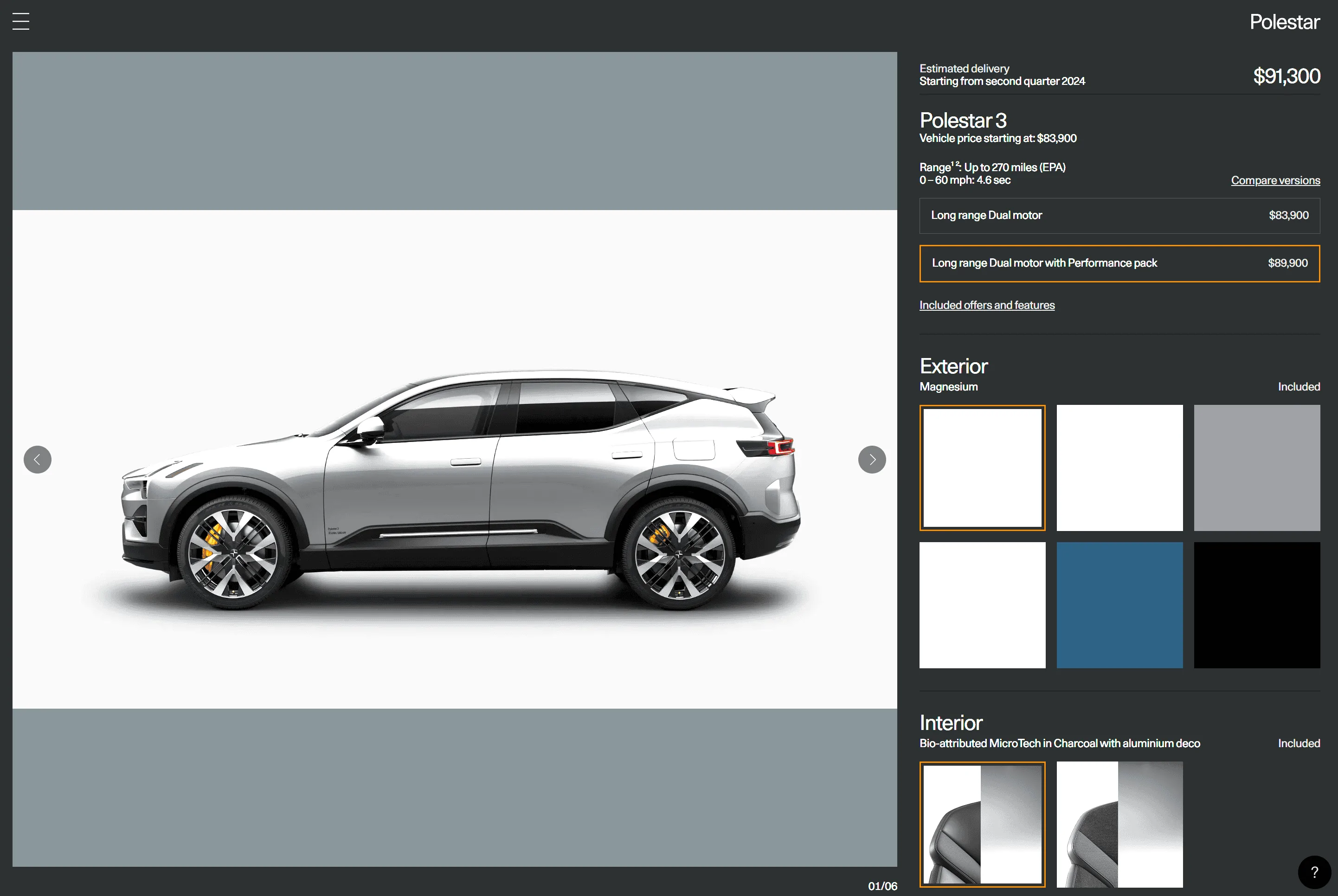Viewport: 1338px width, 896px height.
Task: Choose the second white exterior swatch
Action: [x=1119, y=467]
